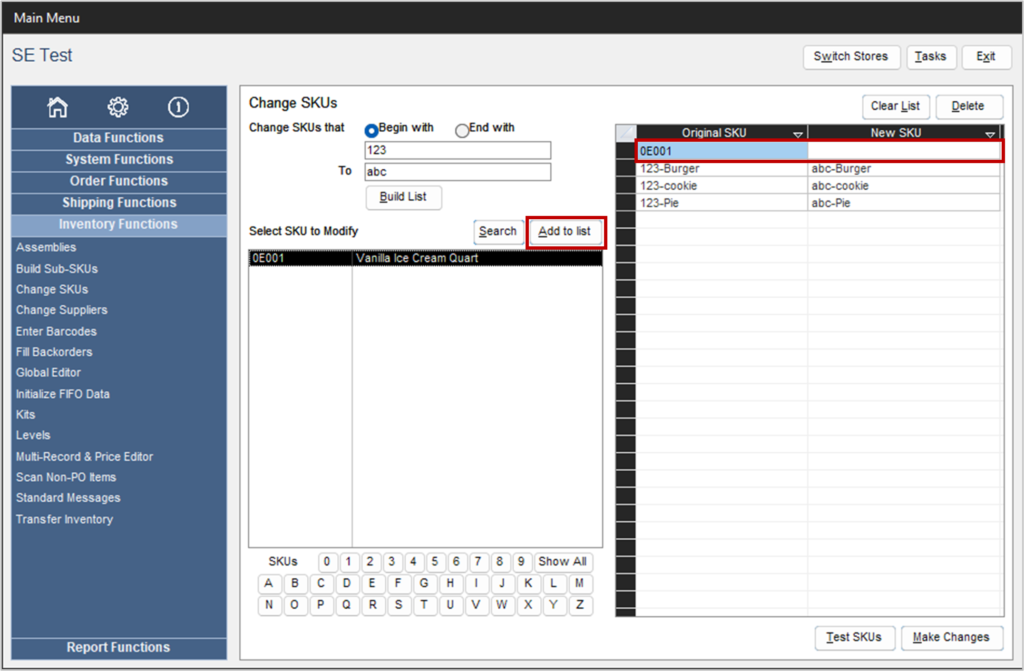Open the Report Functions section

(x=118, y=647)
